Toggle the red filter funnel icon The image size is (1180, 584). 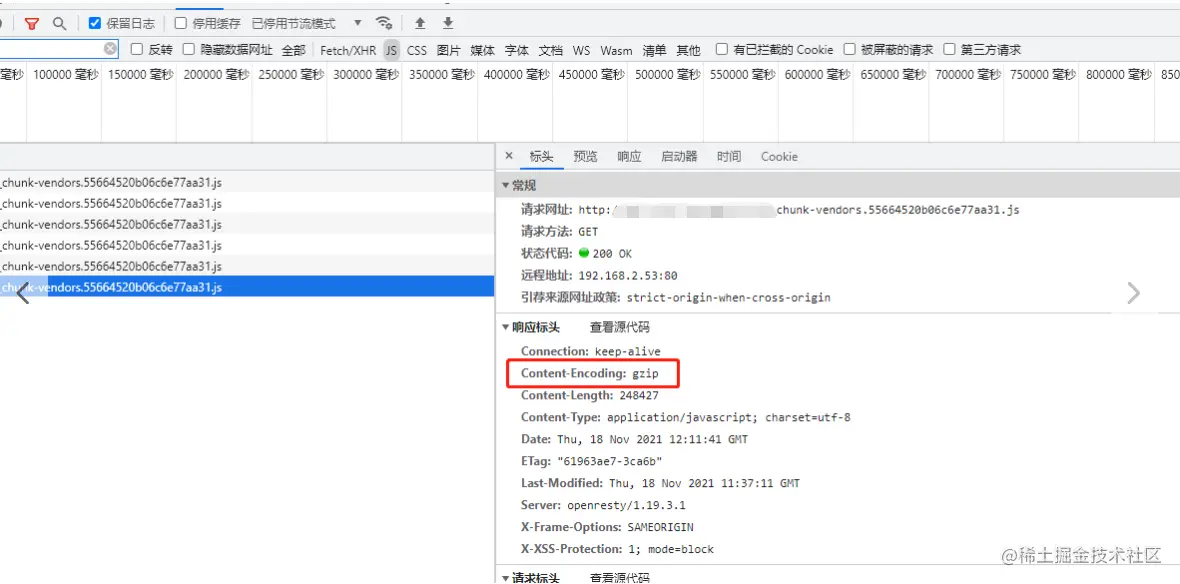(31, 23)
